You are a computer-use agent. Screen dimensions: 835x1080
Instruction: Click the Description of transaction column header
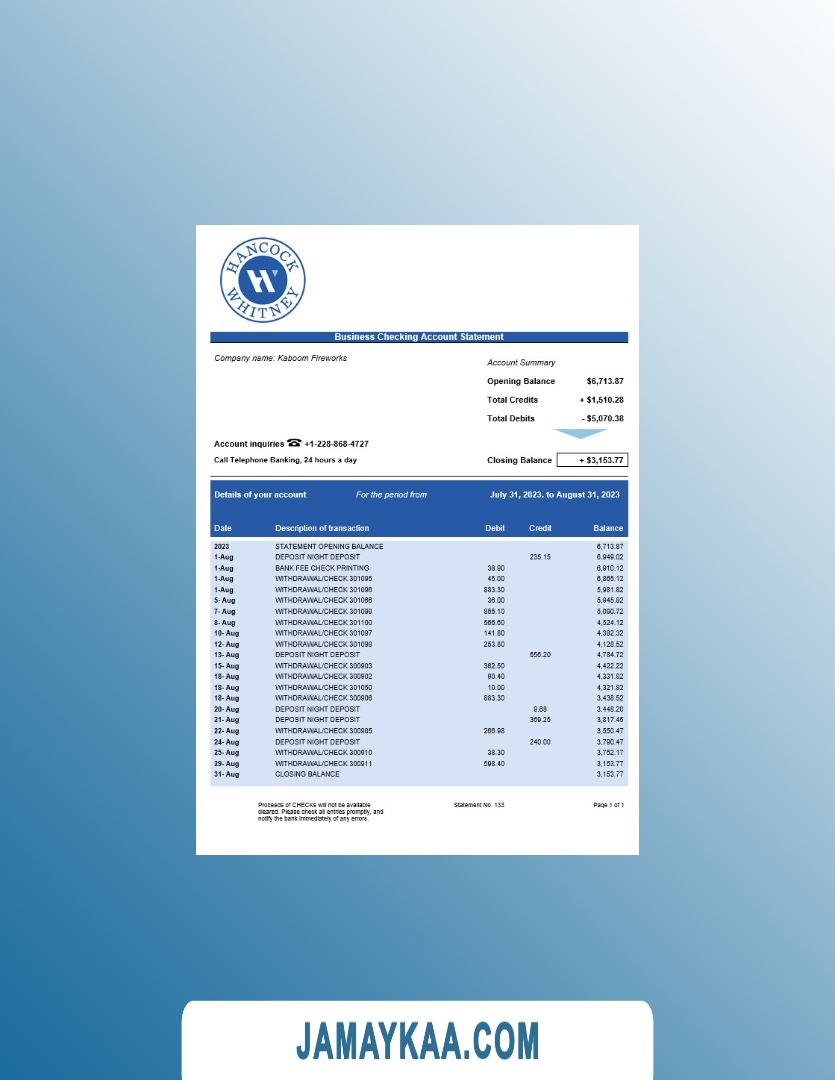pos(322,528)
